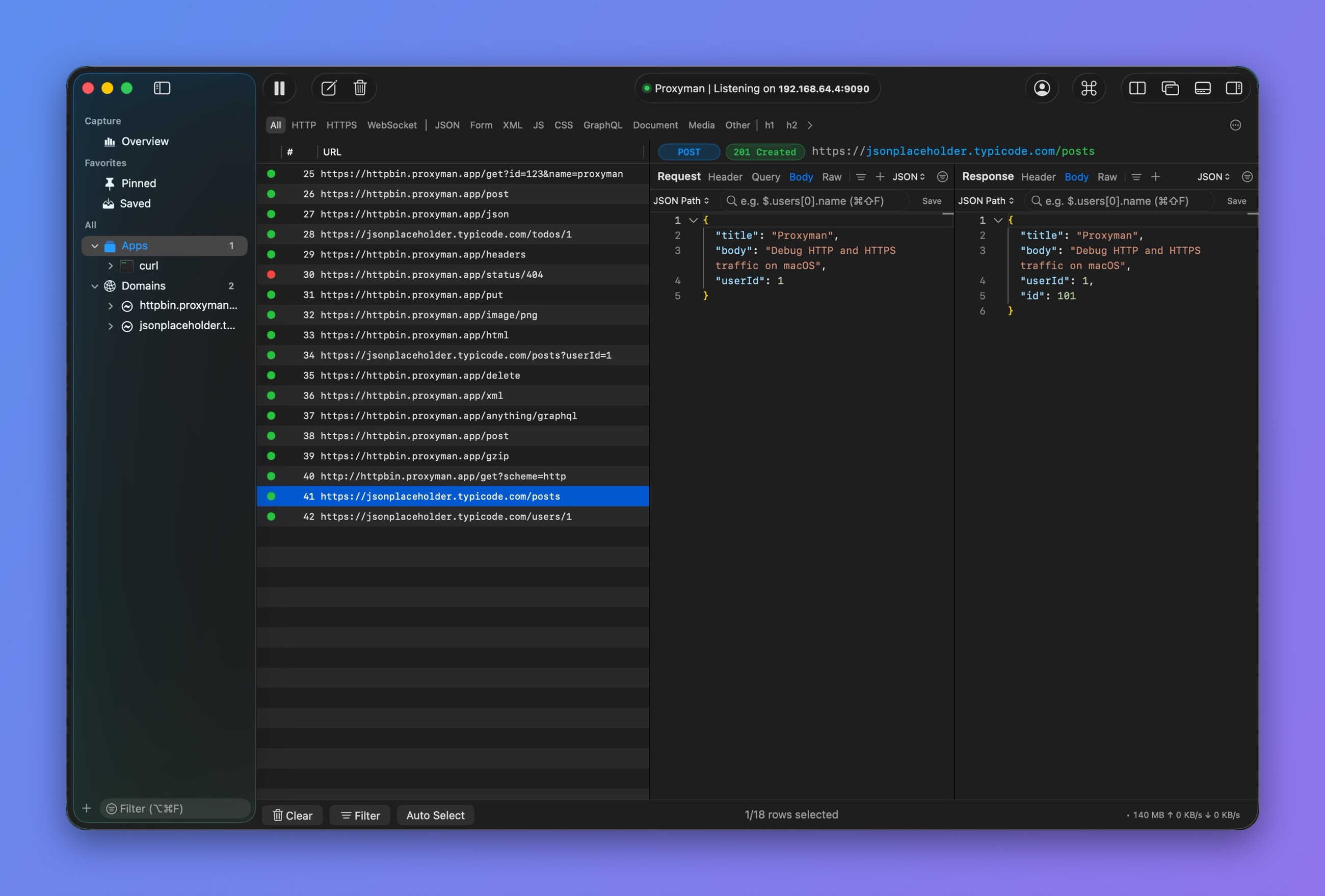Toggle the sidebar panel icon

(x=162, y=88)
